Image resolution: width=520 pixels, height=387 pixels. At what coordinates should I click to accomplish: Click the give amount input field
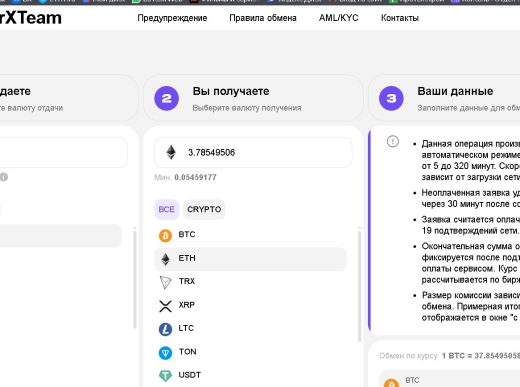click(63, 152)
